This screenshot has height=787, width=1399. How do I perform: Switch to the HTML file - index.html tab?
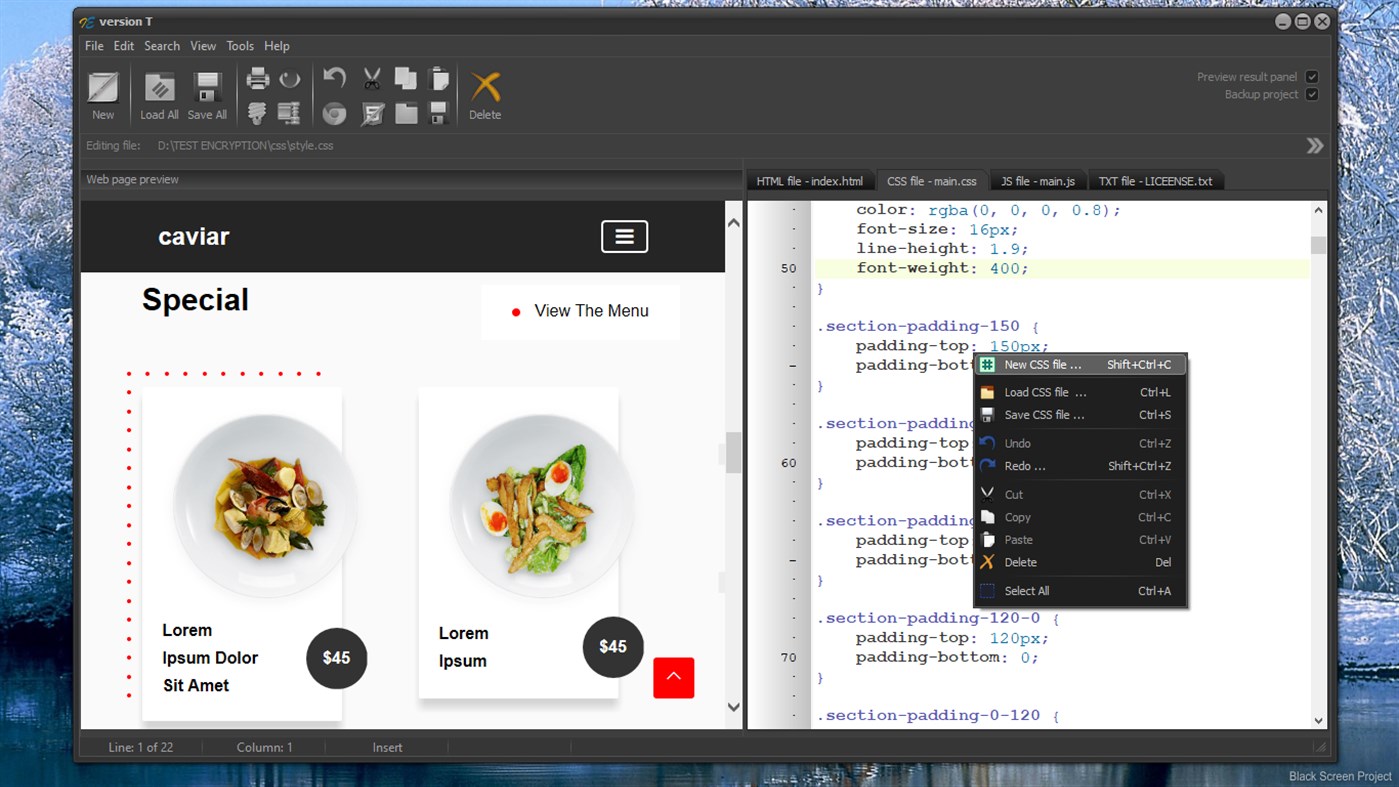pos(809,181)
